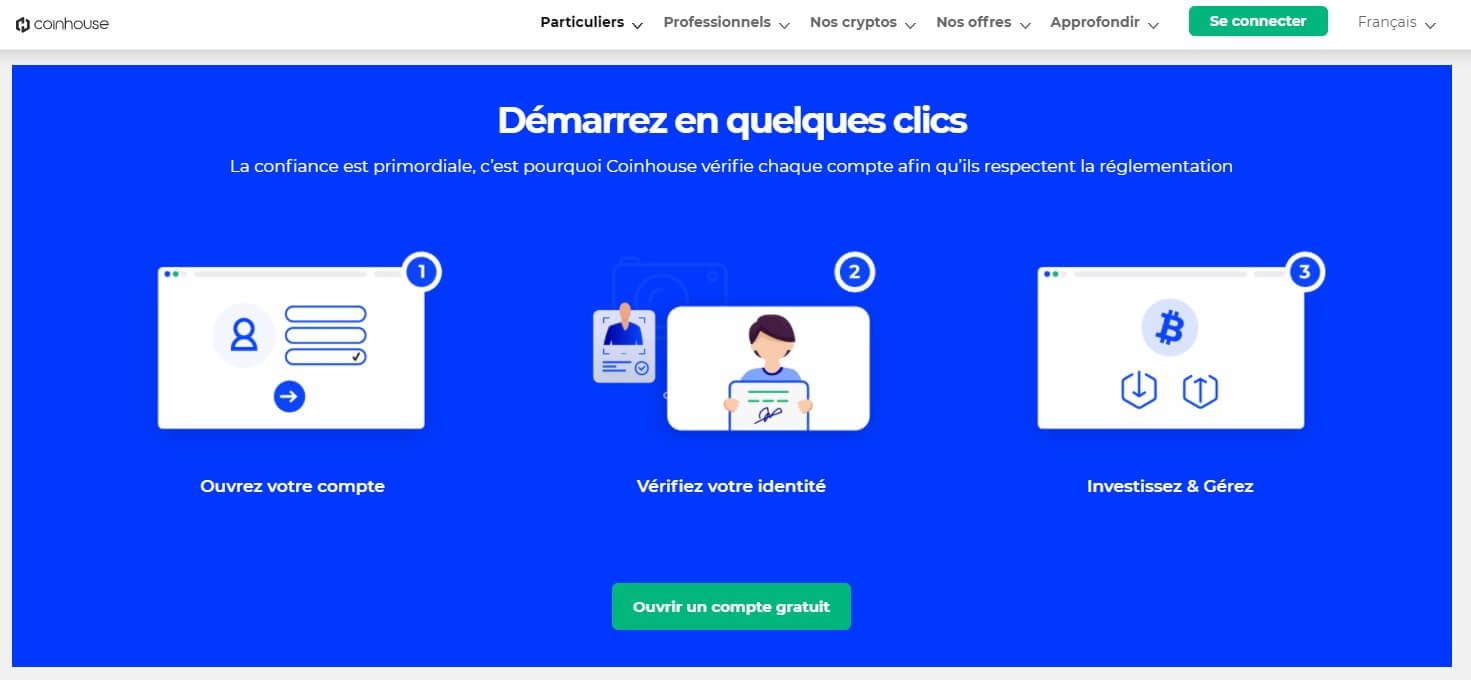The height and width of the screenshot is (680, 1471).
Task: Click the ID card icon with checkmark
Action: (624, 346)
